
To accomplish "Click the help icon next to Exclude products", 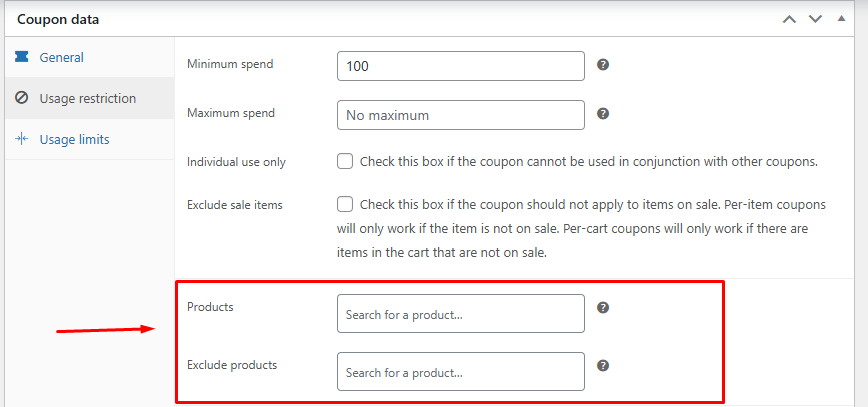I will click(603, 365).
